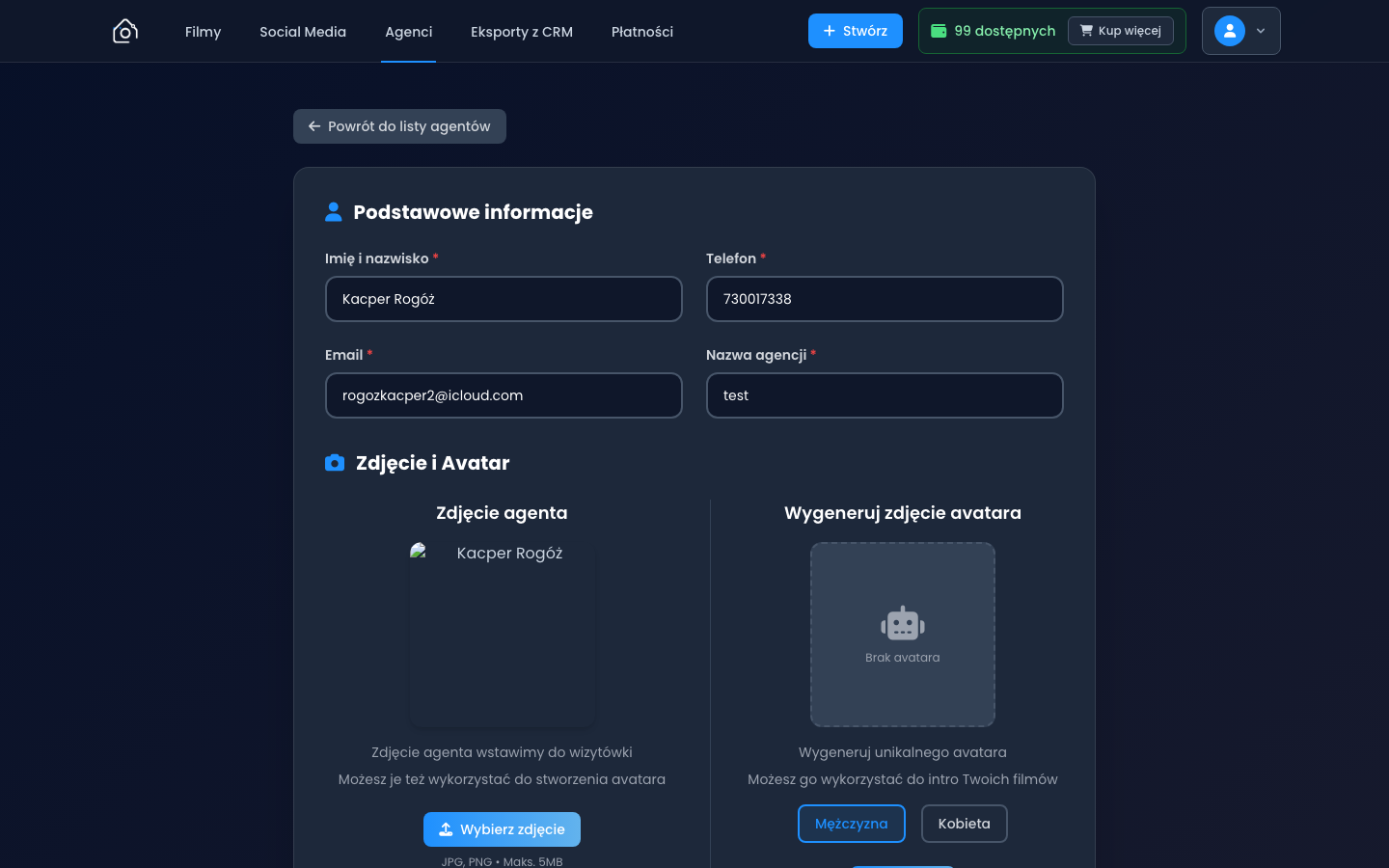Image resolution: width=1389 pixels, height=868 pixels.
Task: Click the Brak avatara placeholder box
Action: [903, 635]
